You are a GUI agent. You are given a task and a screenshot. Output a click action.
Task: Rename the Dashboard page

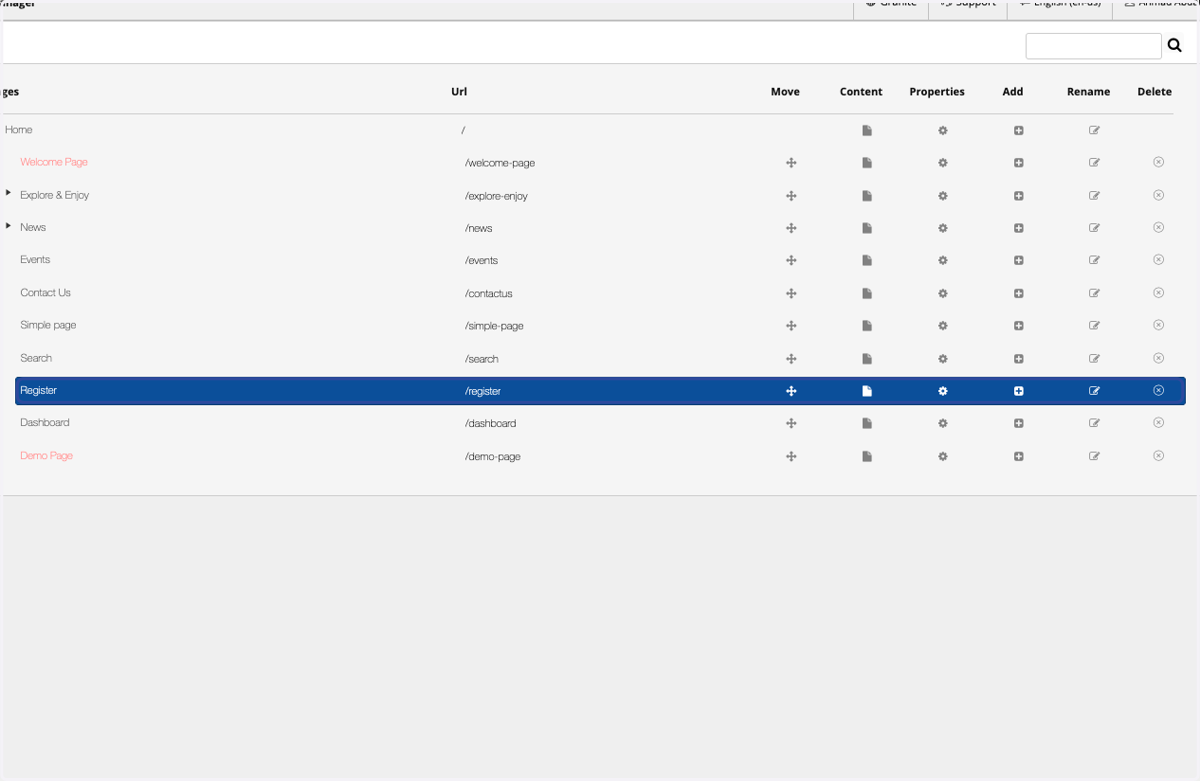1094,423
